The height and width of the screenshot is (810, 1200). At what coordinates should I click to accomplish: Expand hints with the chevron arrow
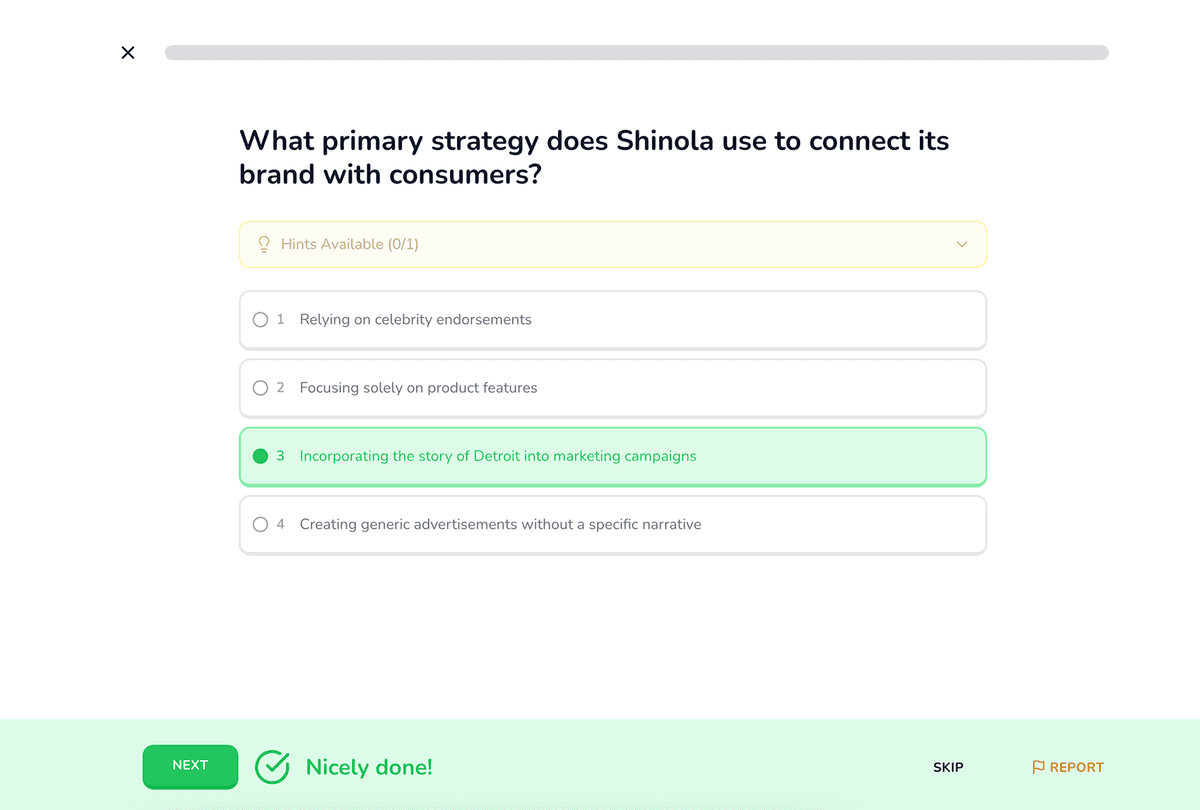coord(962,244)
